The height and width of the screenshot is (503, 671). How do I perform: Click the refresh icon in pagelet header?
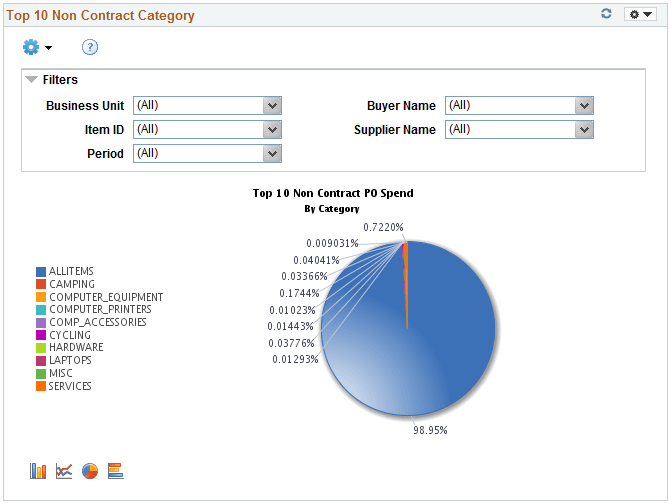606,14
